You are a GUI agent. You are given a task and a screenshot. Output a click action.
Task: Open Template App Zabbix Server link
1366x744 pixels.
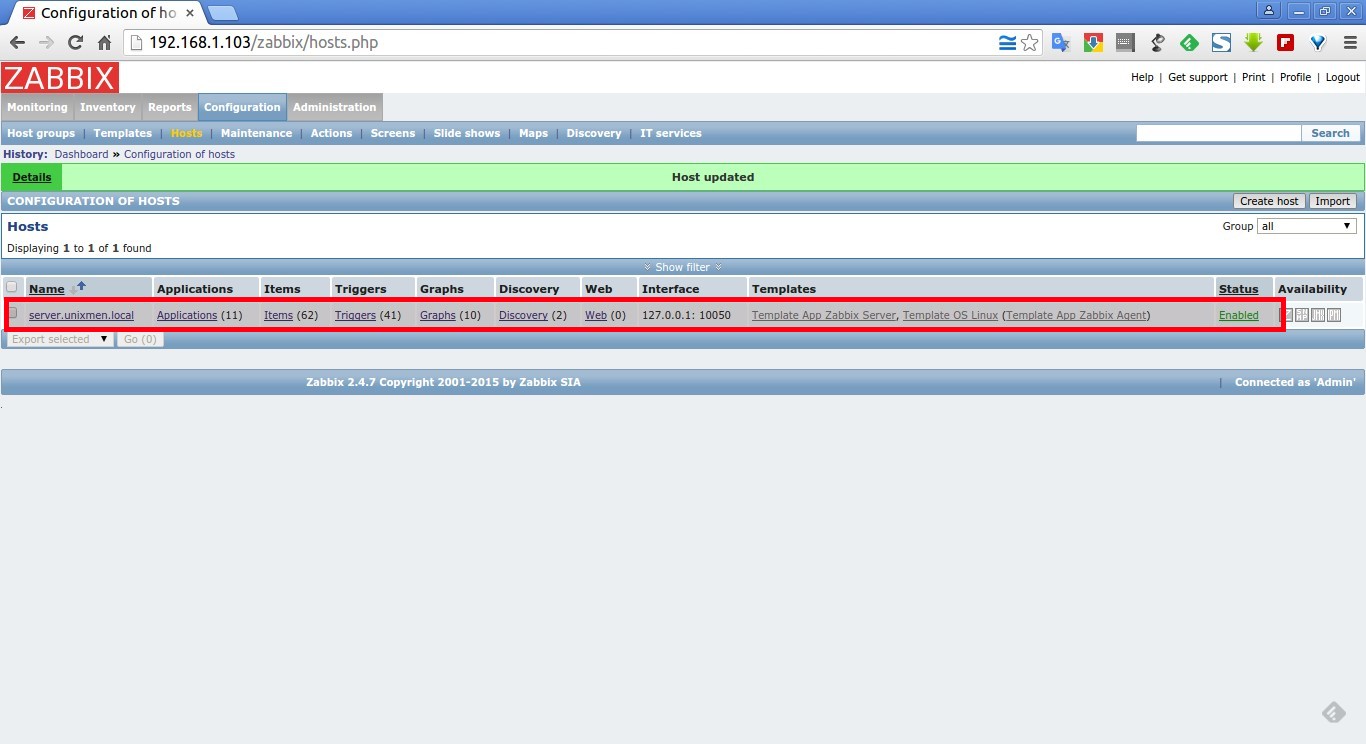[x=824, y=315]
